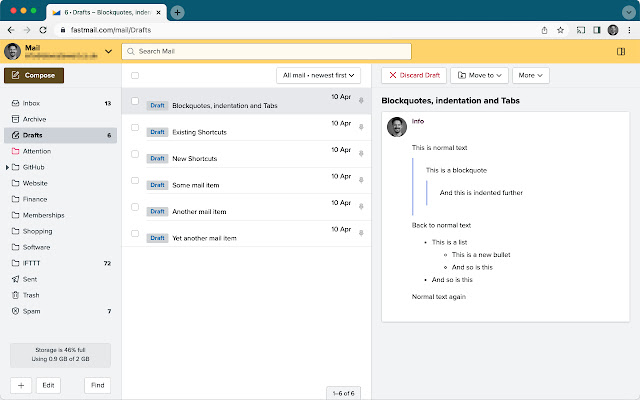
Task: Open the All mail newest first dropdown
Action: pyautogui.click(x=319, y=75)
